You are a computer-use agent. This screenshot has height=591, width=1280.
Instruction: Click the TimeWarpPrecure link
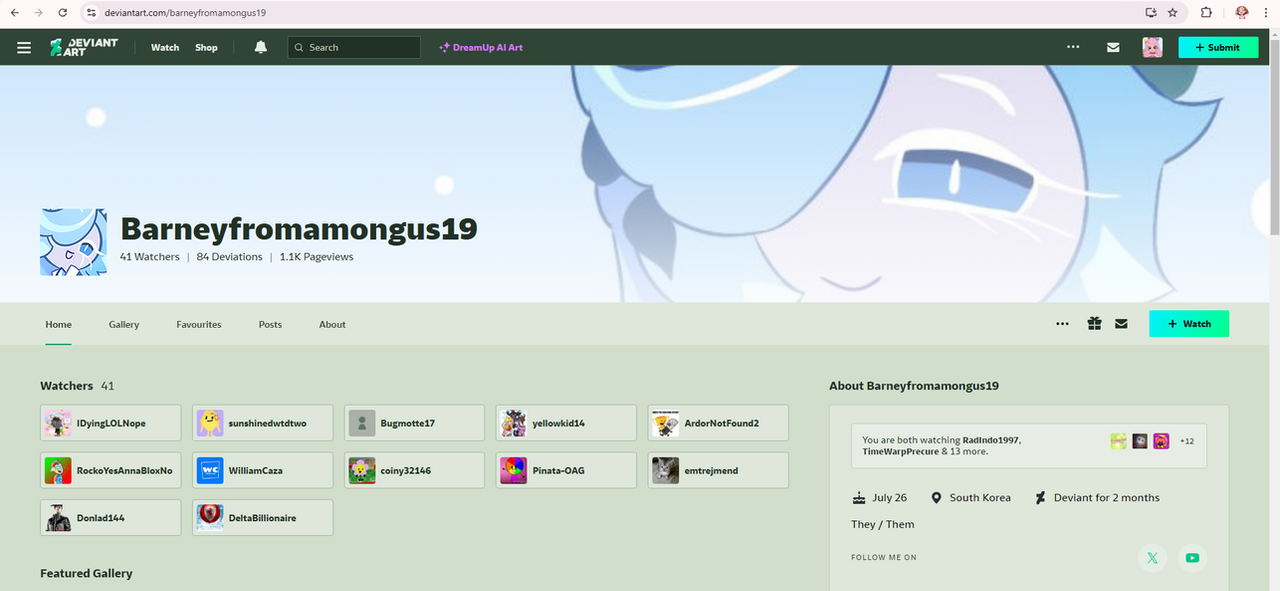coord(900,452)
